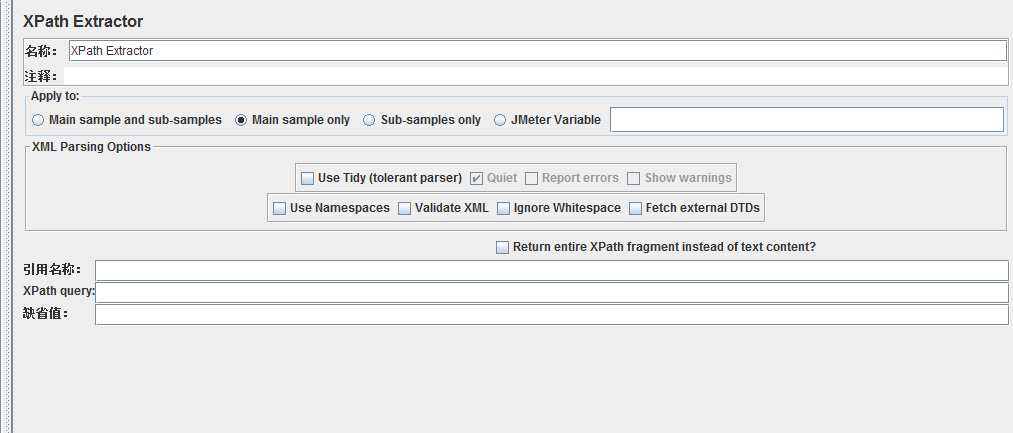Click the XPath query input field
Screen dimensions: 1013x433
(x=552, y=292)
